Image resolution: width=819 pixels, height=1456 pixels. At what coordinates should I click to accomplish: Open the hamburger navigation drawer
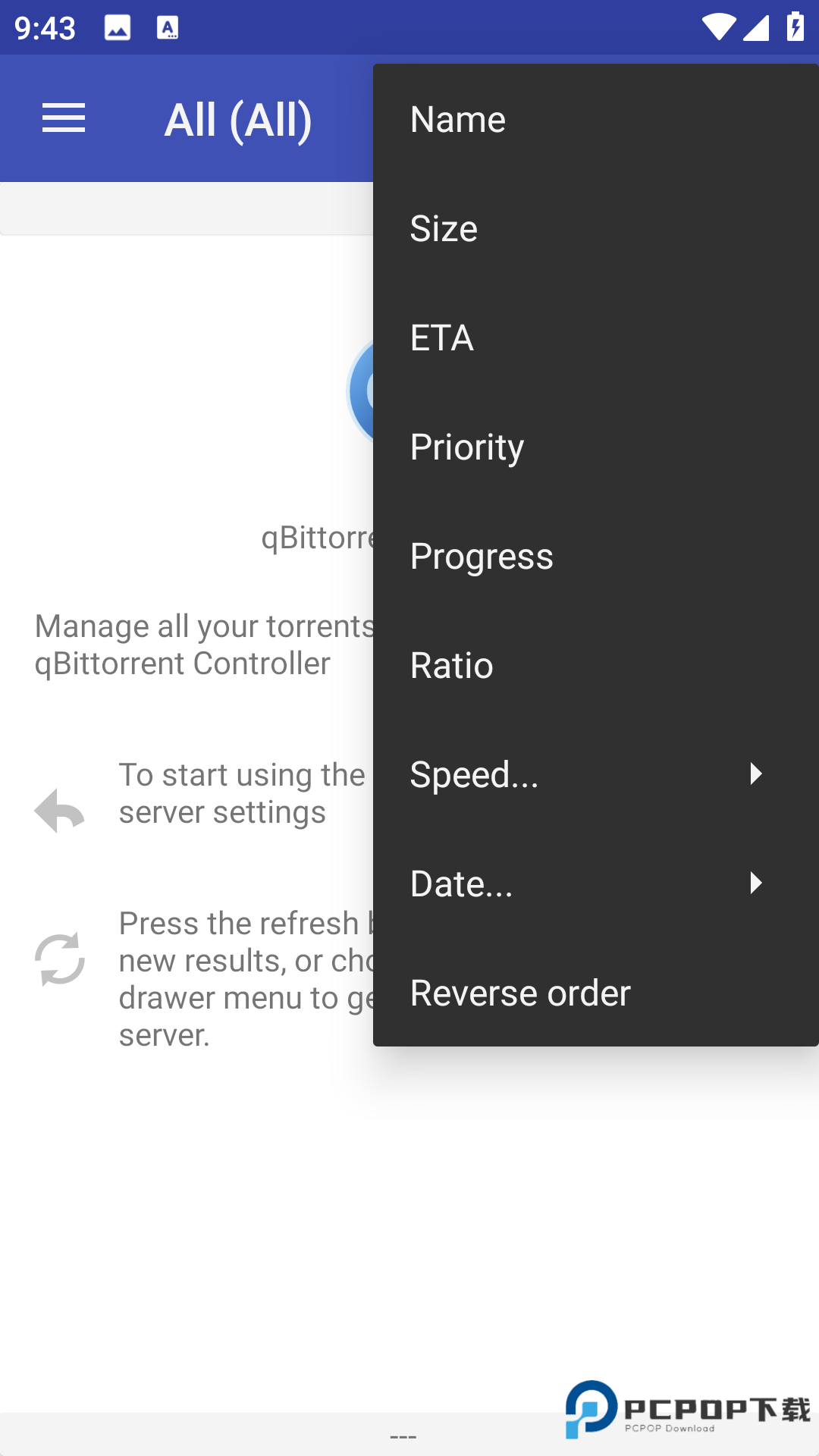pyautogui.click(x=64, y=119)
